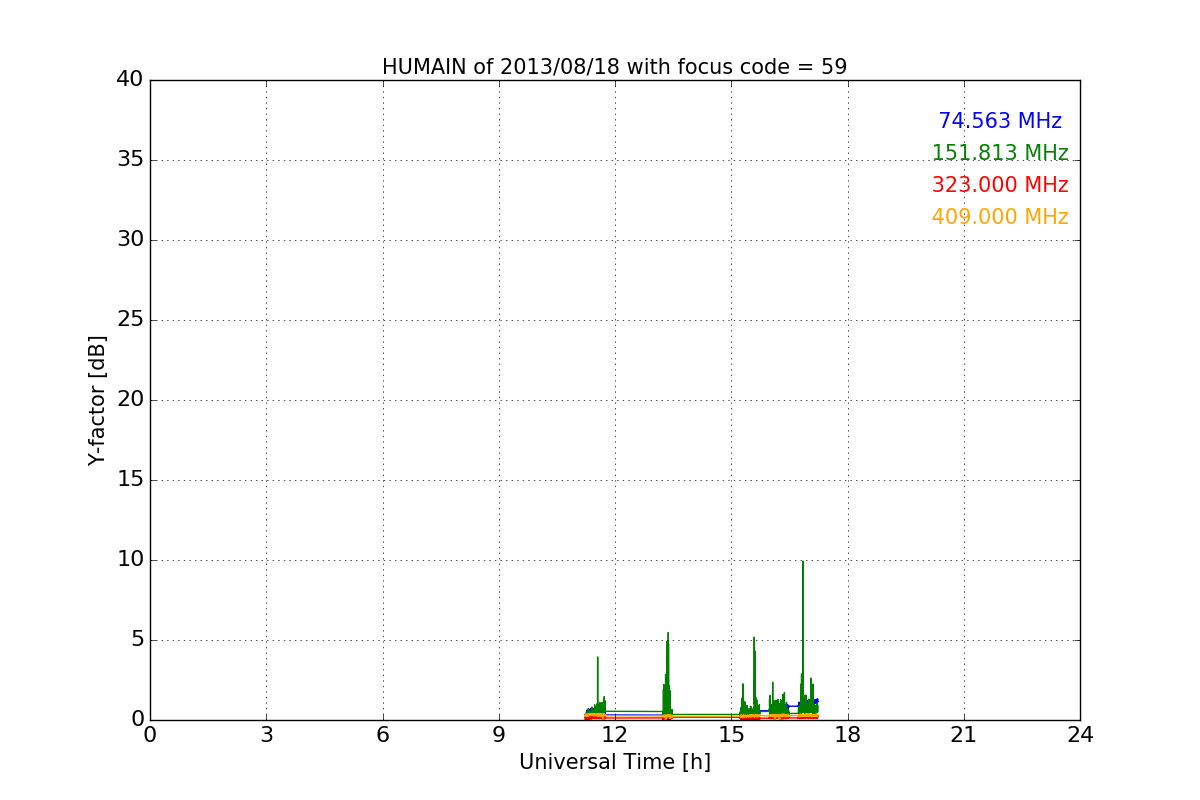This screenshot has width=1200, height=800.
Task: Click the x-axis tick label 18
Action: [848, 735]
